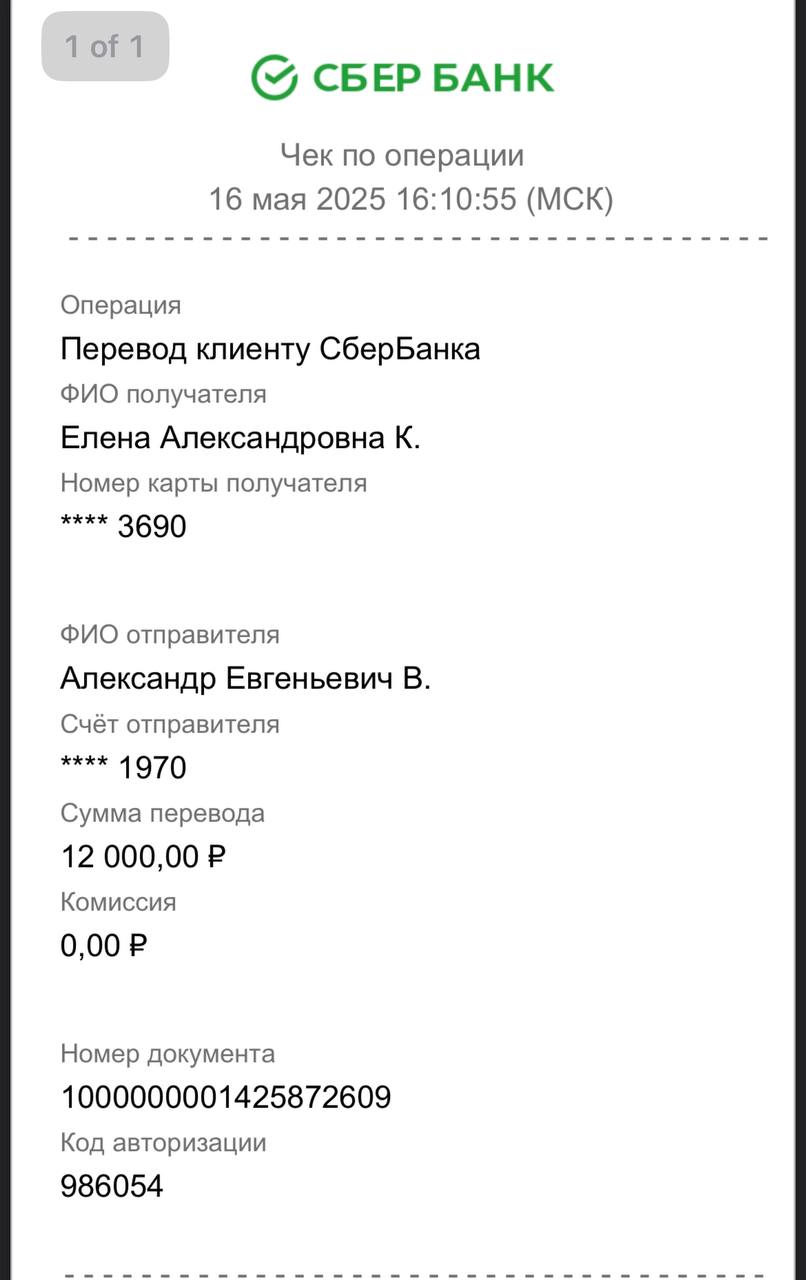Select sender account number ending 1970

(x=124, y=768)
